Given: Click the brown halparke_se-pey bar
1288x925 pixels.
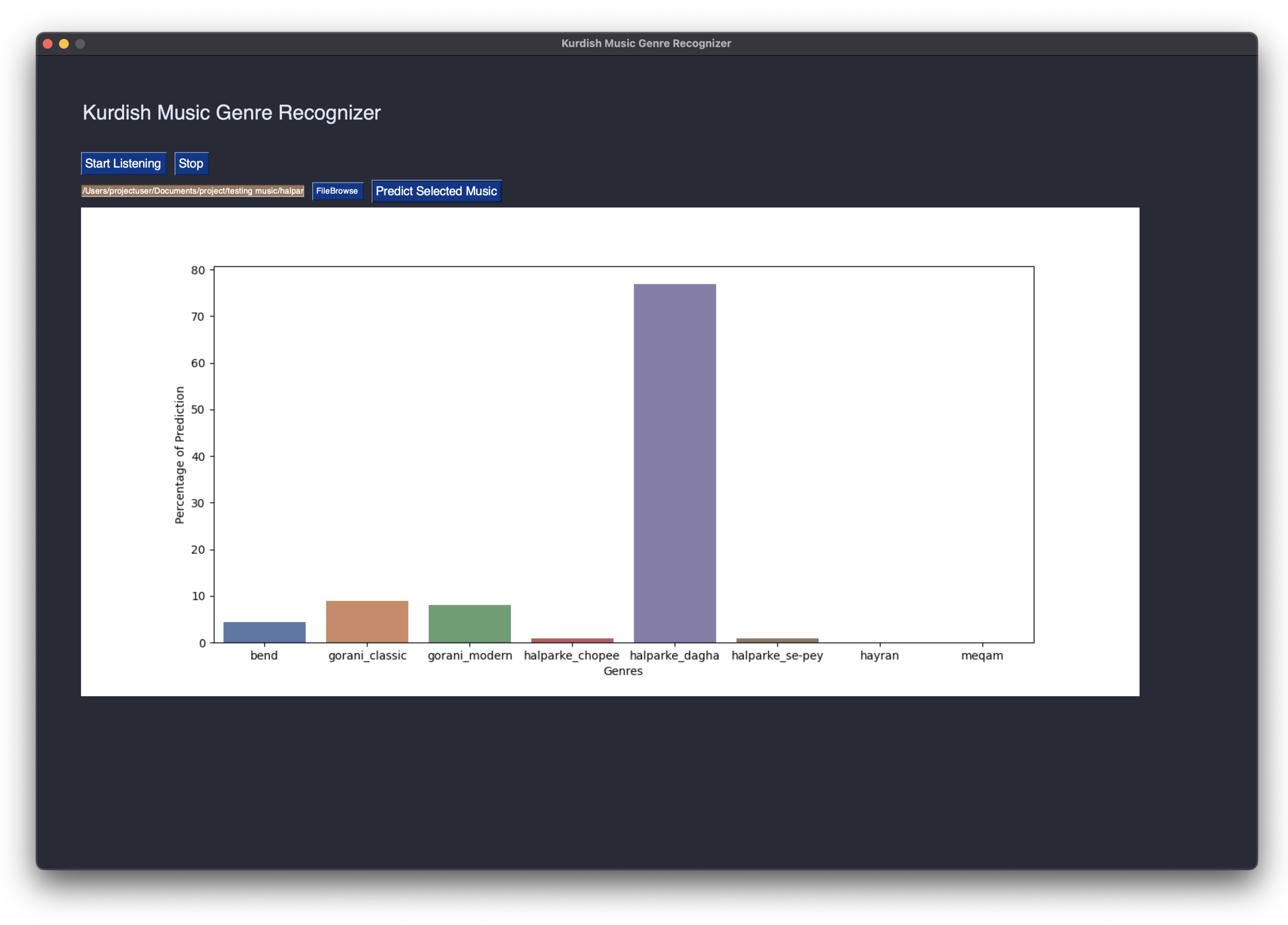Looking at the screenshot, I should (777, 640).
